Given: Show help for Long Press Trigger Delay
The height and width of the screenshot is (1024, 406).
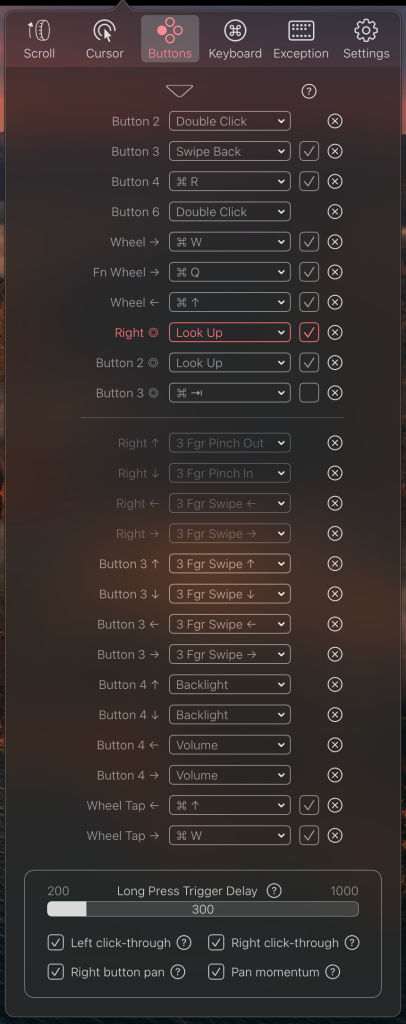Looking at the screenshot, I should [274, 891].
